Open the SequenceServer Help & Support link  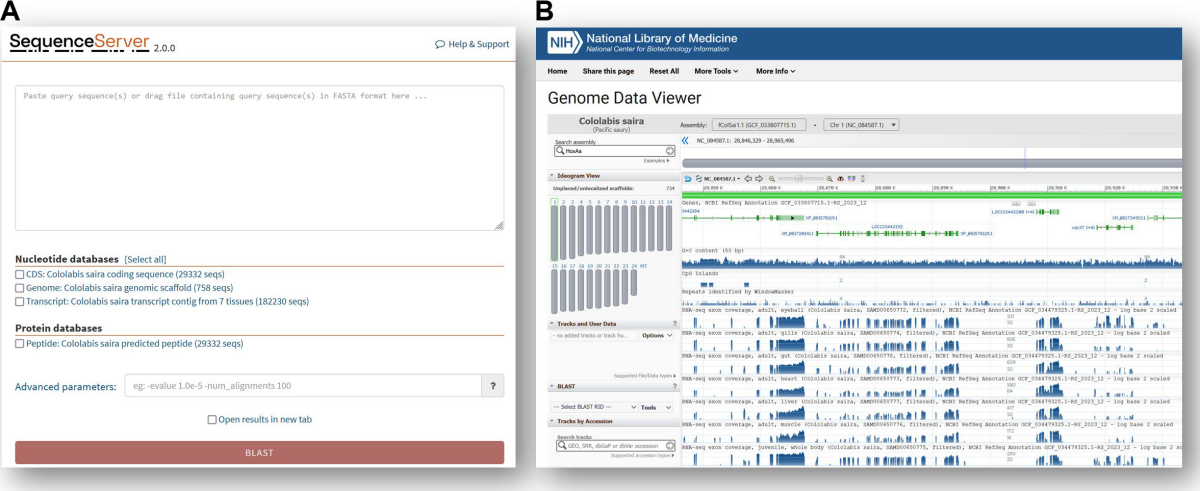coord(472,44)
